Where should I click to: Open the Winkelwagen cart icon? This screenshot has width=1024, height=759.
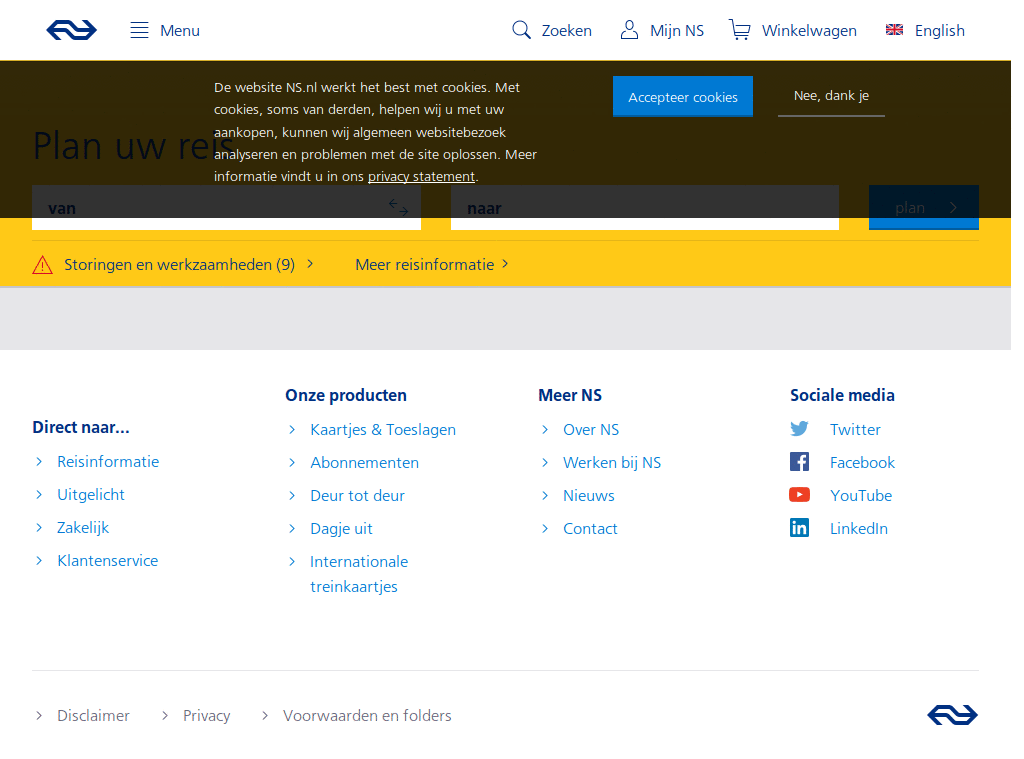[x=739, y=30]
